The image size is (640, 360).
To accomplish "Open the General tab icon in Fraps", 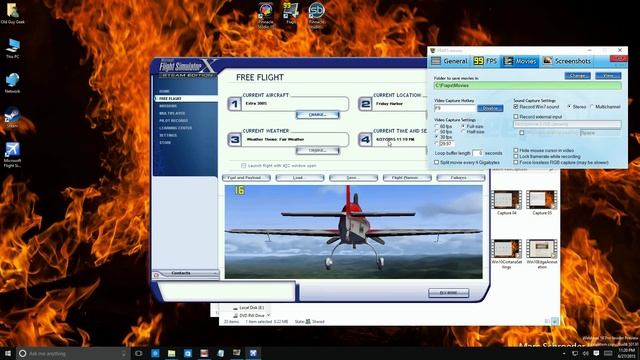I will (x=436, y=61).
